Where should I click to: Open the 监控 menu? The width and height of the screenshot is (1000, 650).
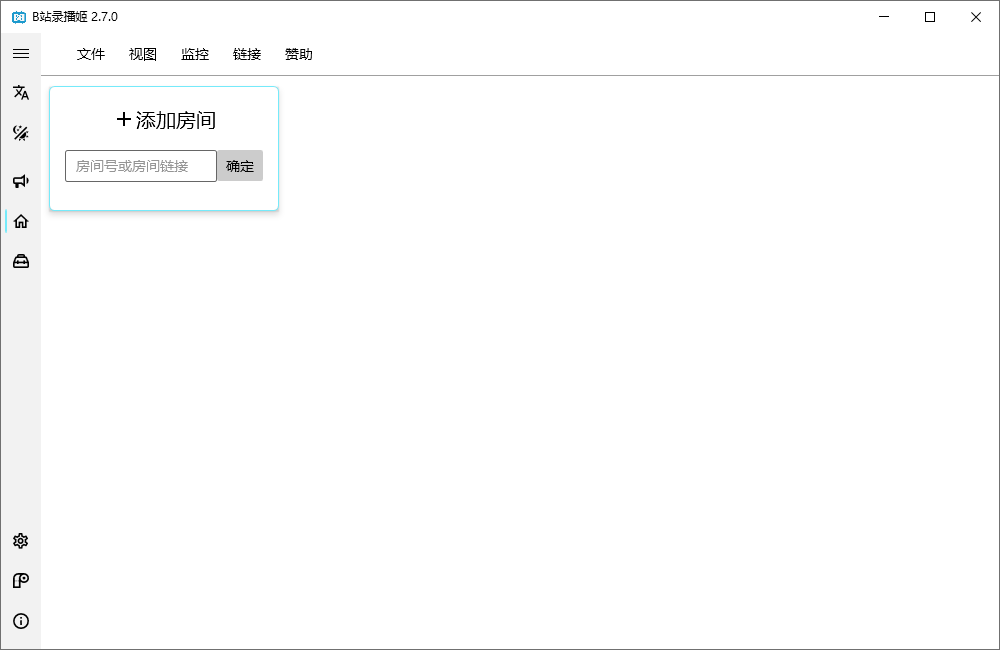coord(195,54)
